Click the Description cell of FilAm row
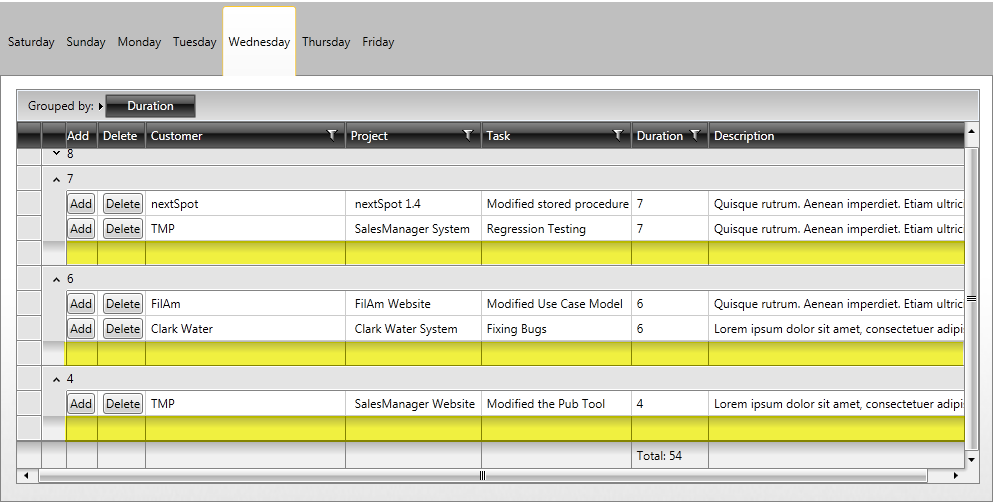 [837, 304]
